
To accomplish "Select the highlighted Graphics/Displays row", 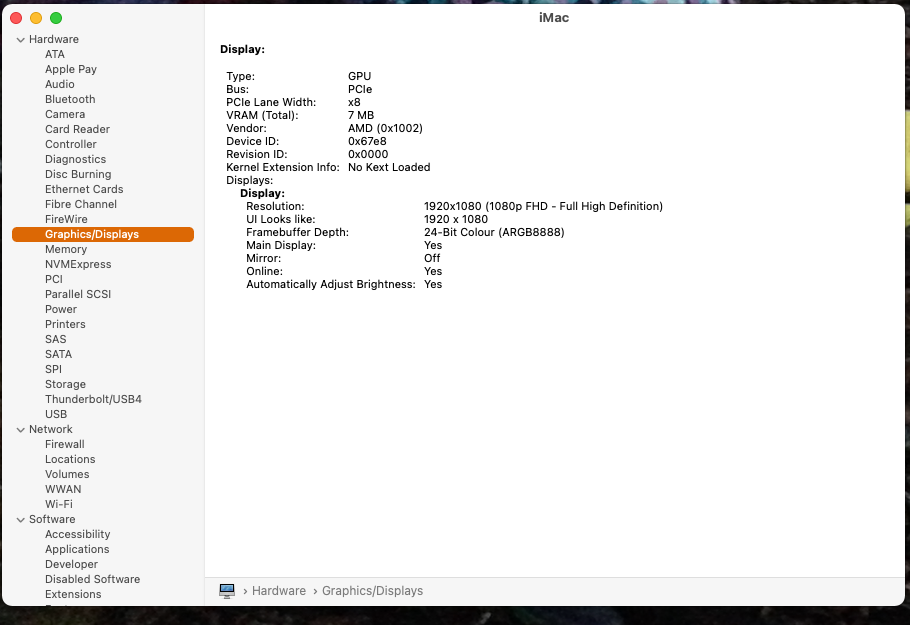I will click(103, 234).
